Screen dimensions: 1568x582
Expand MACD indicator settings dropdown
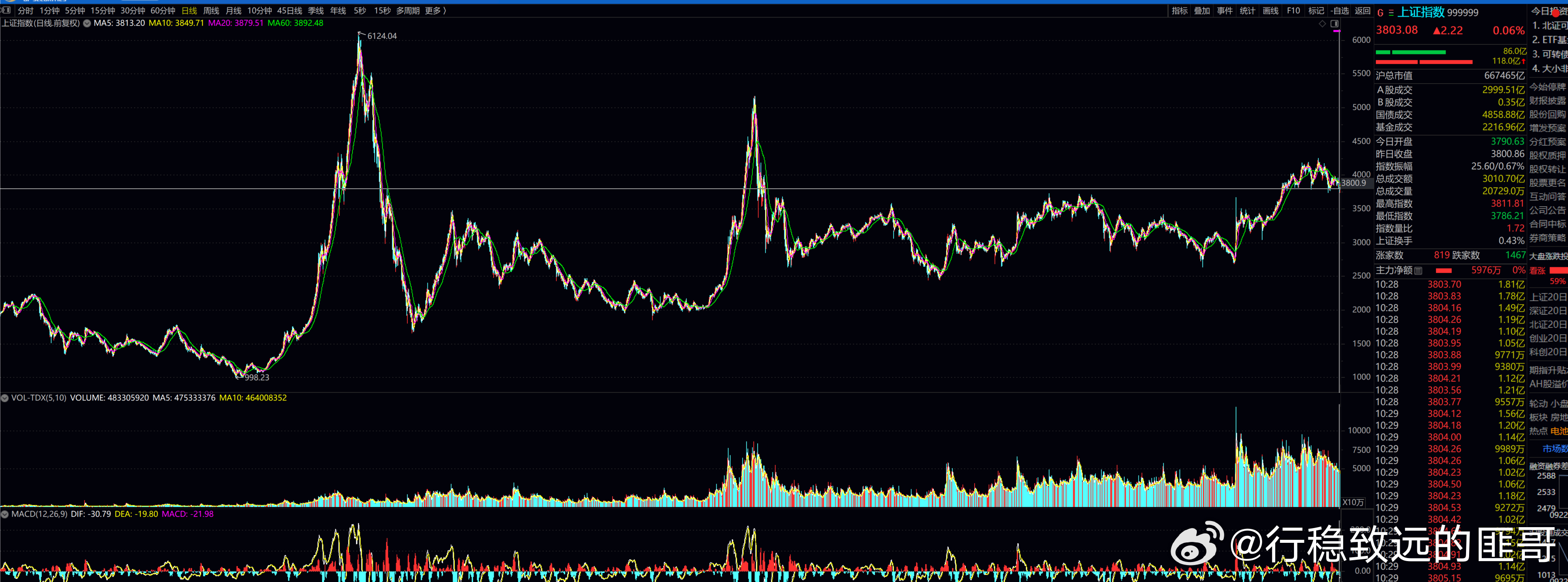tap(5, 515)
